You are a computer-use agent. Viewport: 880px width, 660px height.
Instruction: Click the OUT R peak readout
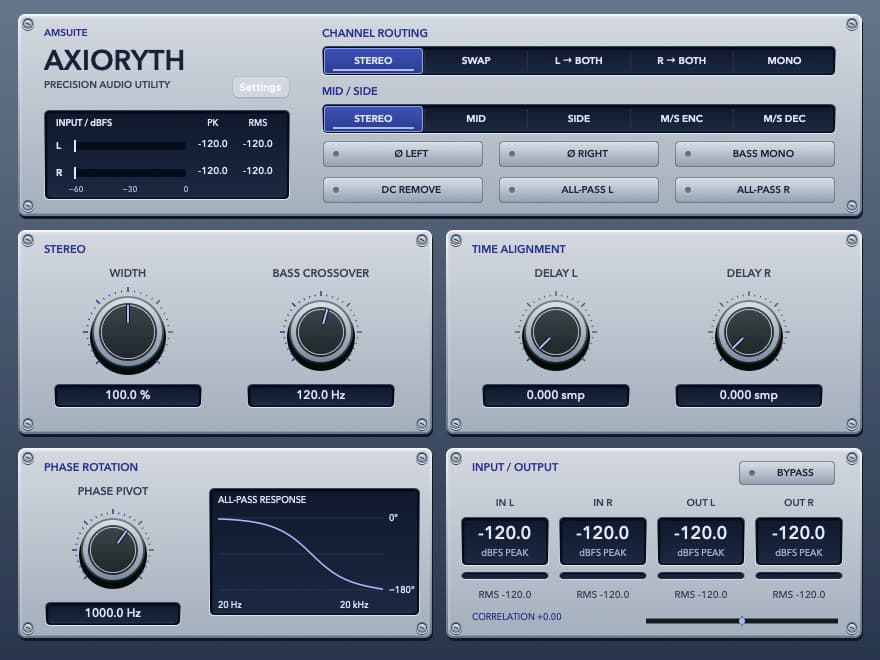[x=799, y=541]
